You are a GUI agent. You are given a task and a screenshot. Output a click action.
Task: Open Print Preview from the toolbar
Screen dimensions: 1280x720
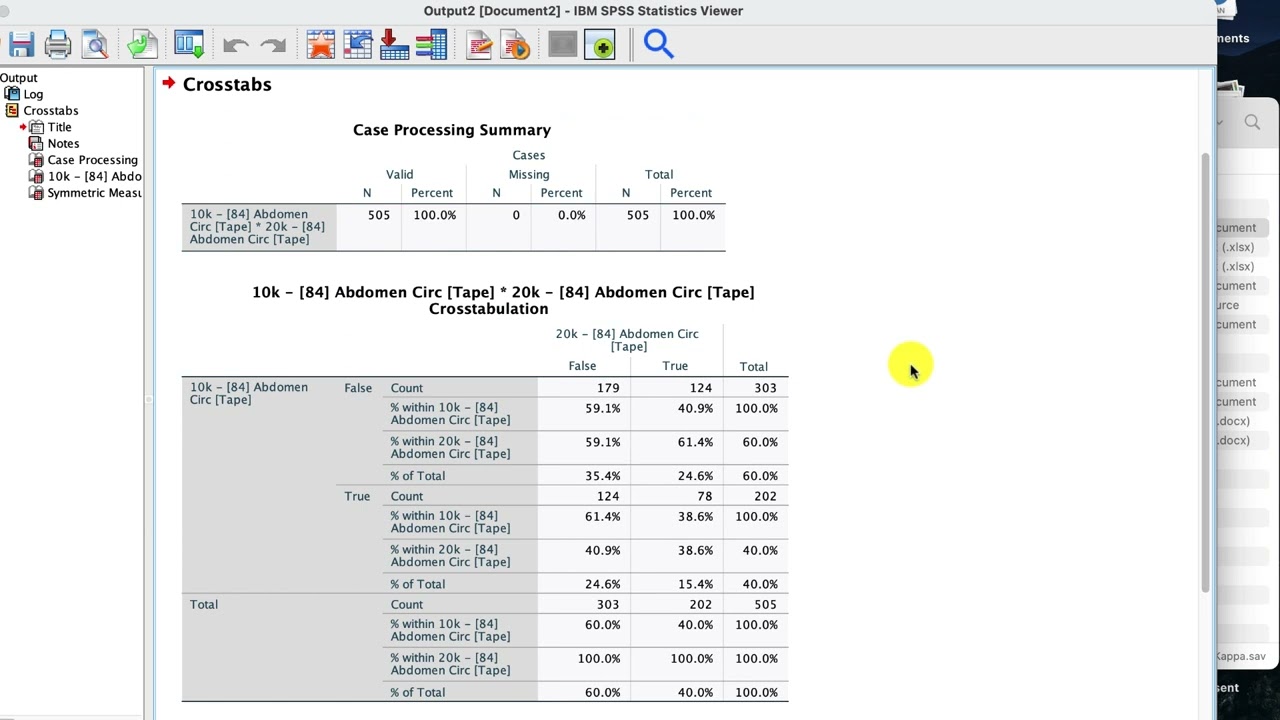click(95, 45)
